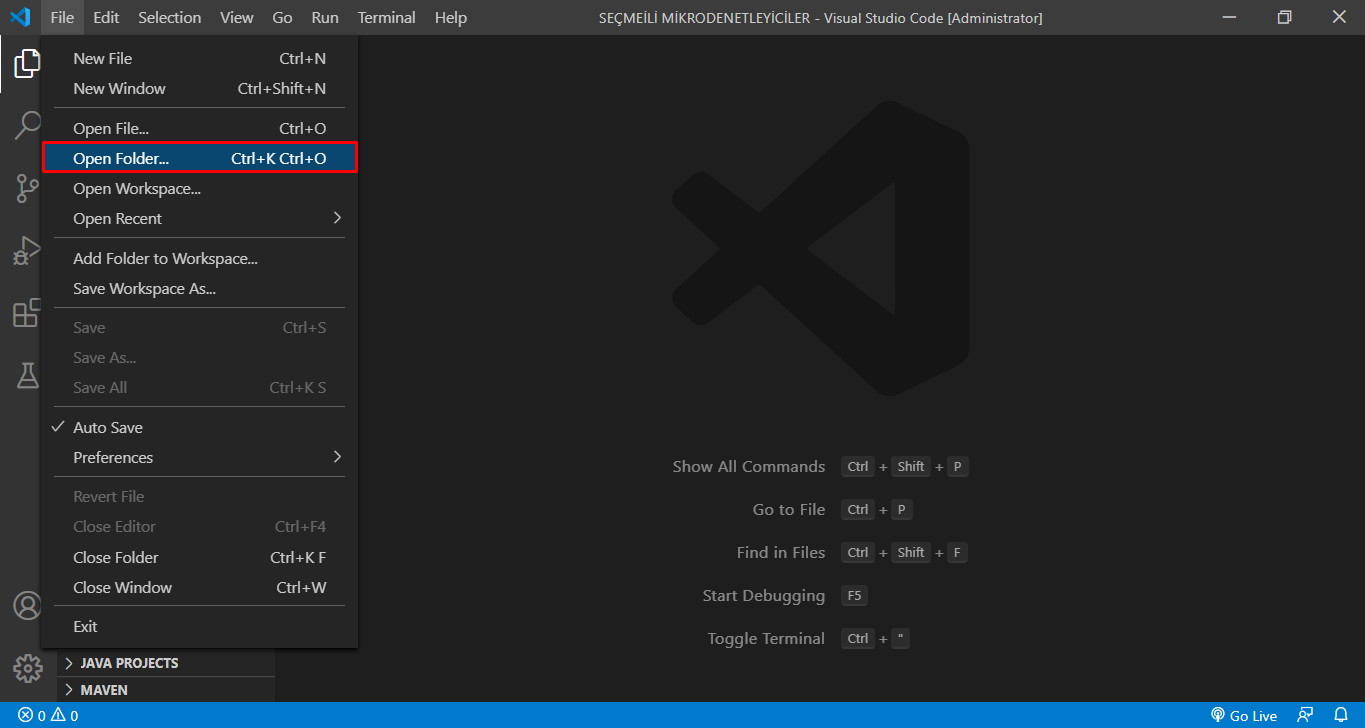The image size is (1365, 728).
Task: Expand the JAVA PROJECTS section
Action: click(128, 663)
